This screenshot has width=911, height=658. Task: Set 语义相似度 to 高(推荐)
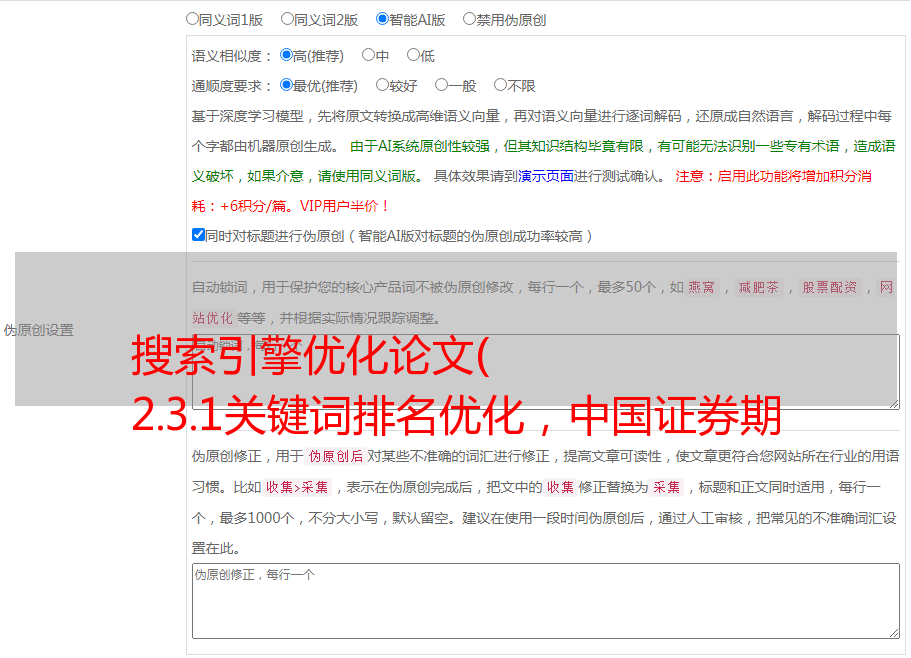pyautogui.click(x=286, y=55)
